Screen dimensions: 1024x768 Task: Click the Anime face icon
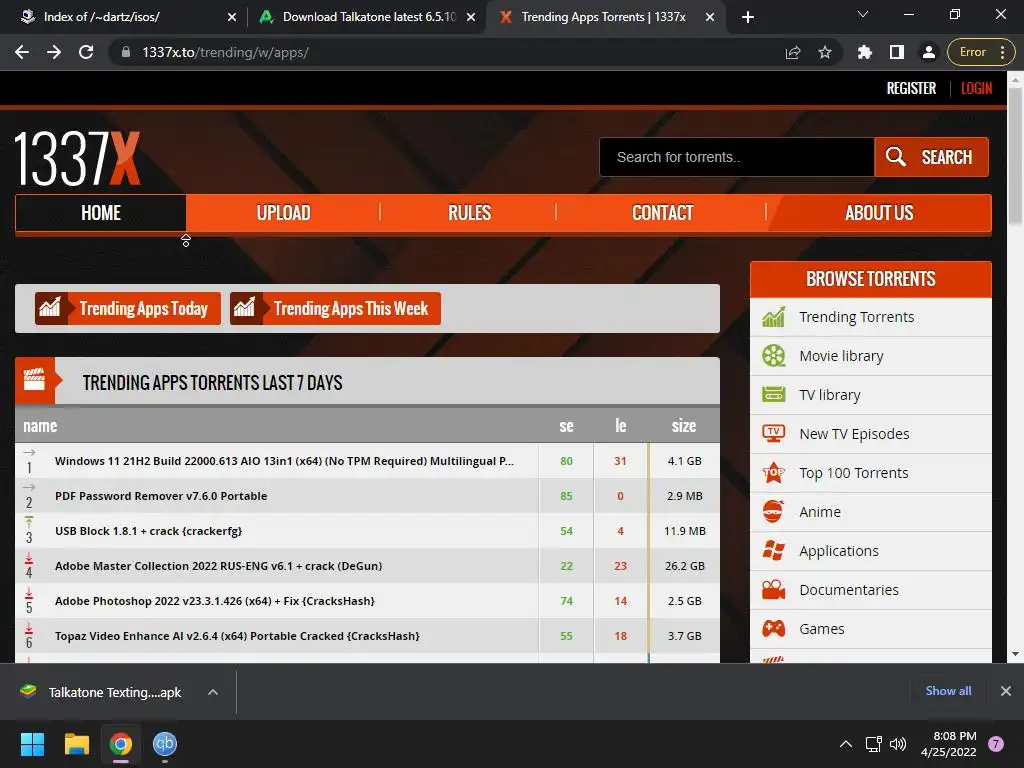pos(773,511)
